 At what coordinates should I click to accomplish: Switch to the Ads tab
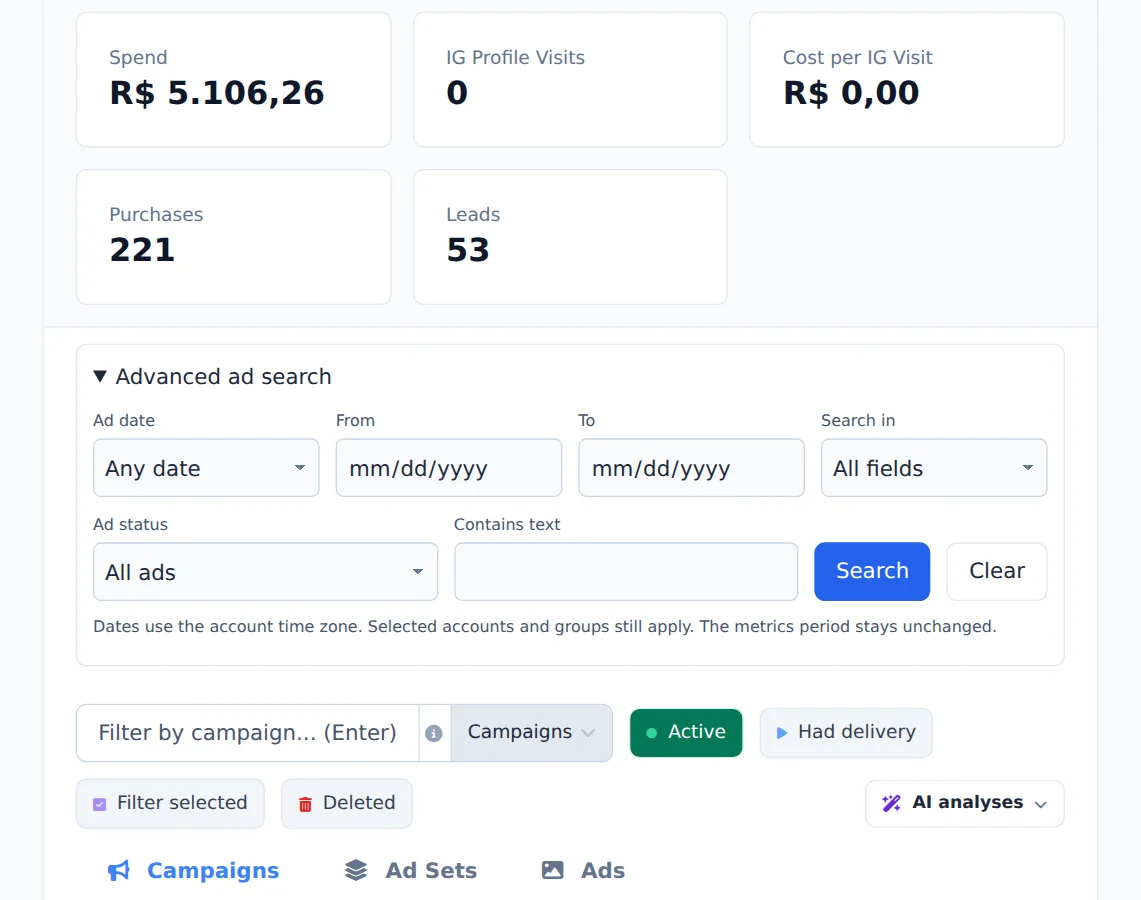coord(583,870)
